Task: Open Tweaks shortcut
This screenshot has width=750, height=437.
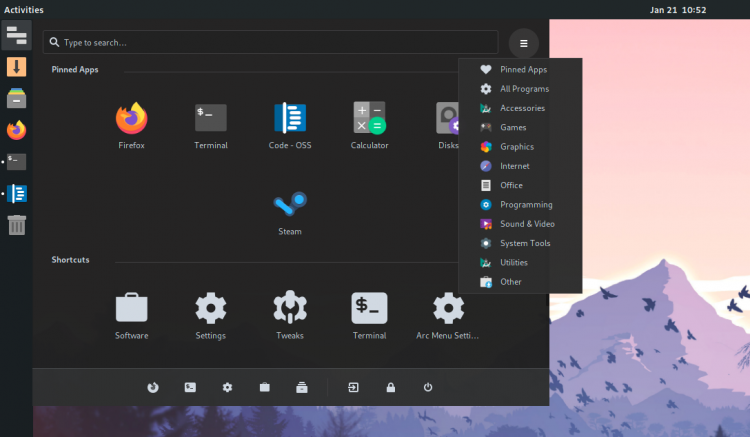Action: 290,315
